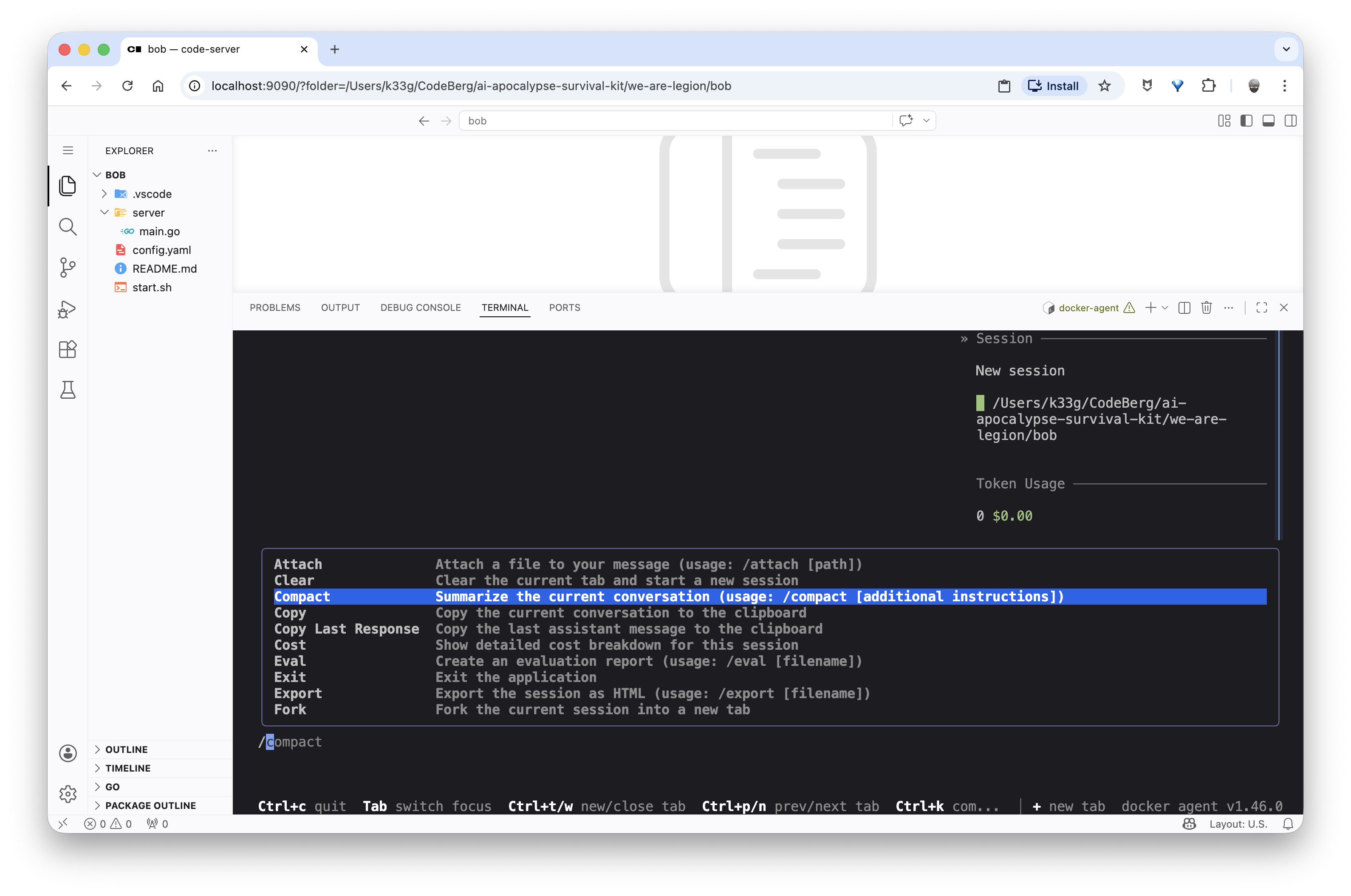Screen dimensions: 1351x896
Task: Open the new terminal profile dropdown arrow
Action: (x=1164, y=307)
